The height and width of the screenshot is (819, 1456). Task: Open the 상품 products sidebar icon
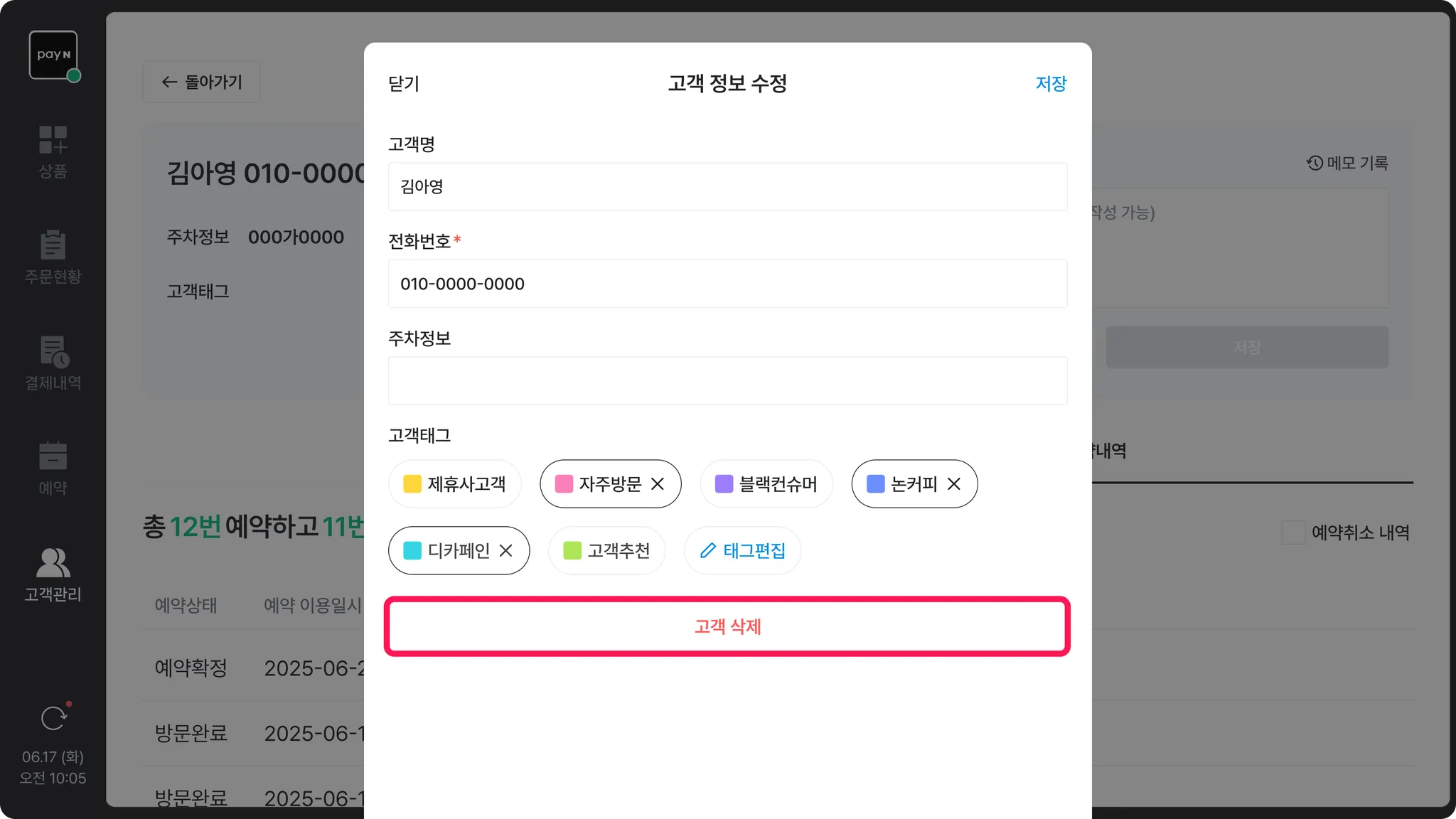(53, 151)
